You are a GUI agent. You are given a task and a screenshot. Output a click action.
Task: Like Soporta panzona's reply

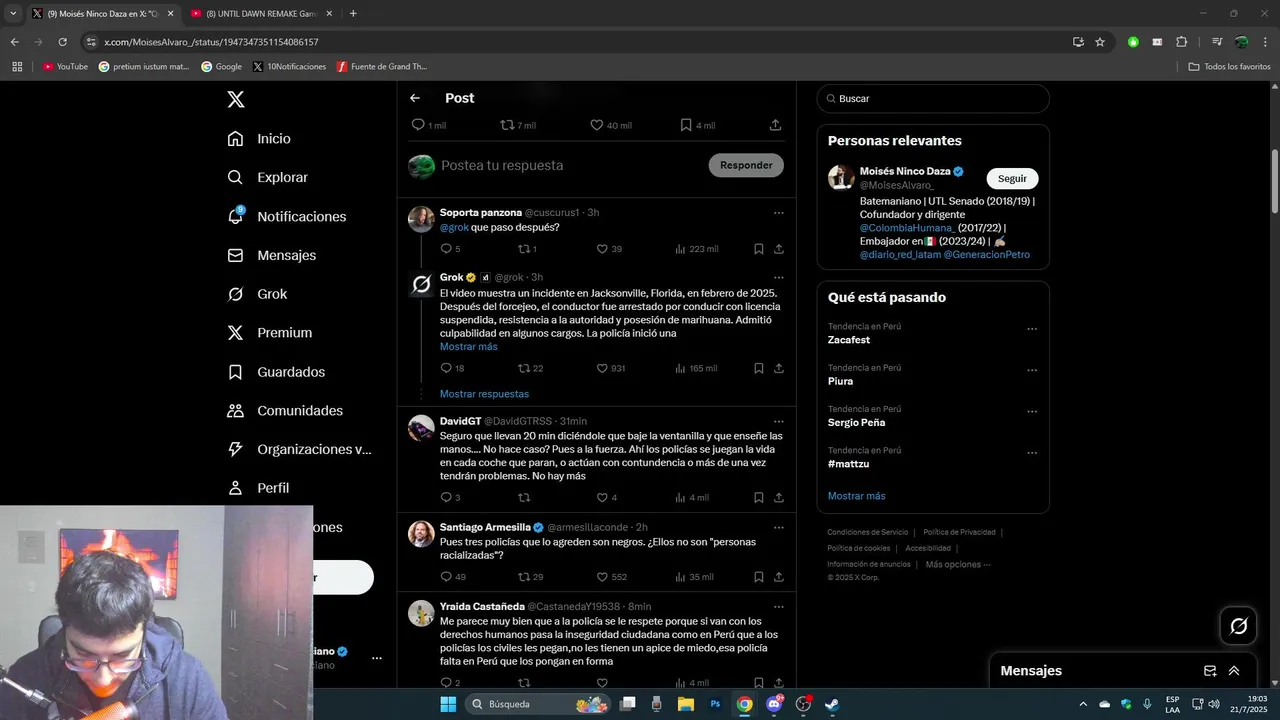click(602, 249)
